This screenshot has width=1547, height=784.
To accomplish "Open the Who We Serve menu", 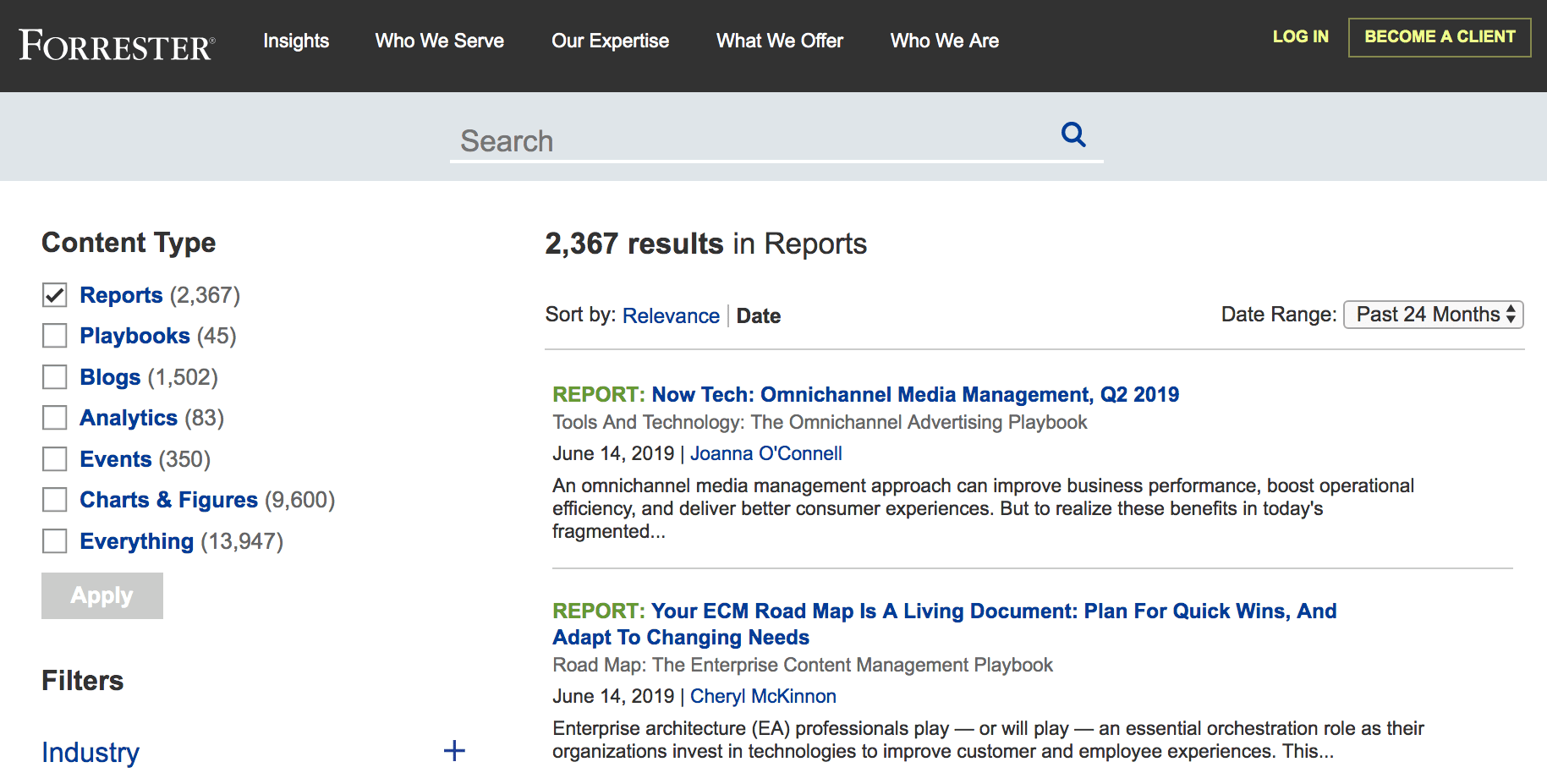I will 440,41.
